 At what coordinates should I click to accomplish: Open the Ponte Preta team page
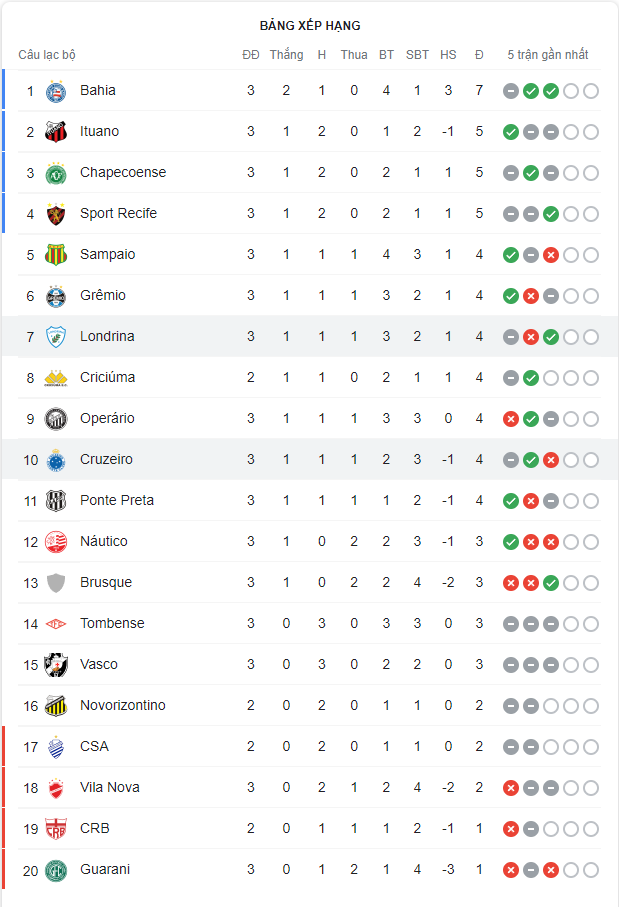(117, 501)
